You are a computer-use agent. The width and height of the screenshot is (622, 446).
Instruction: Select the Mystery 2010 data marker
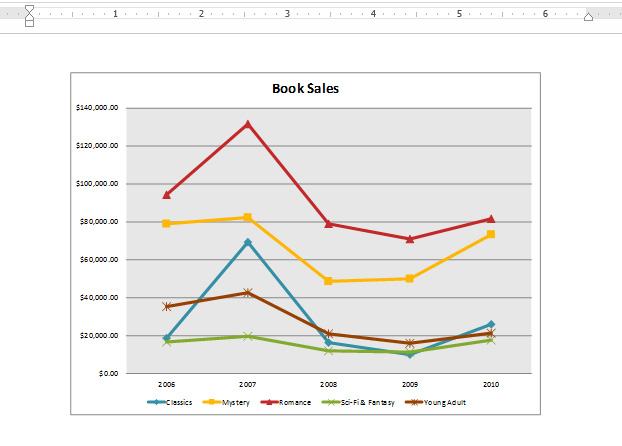pyautogui.click(x=490, y=234)
